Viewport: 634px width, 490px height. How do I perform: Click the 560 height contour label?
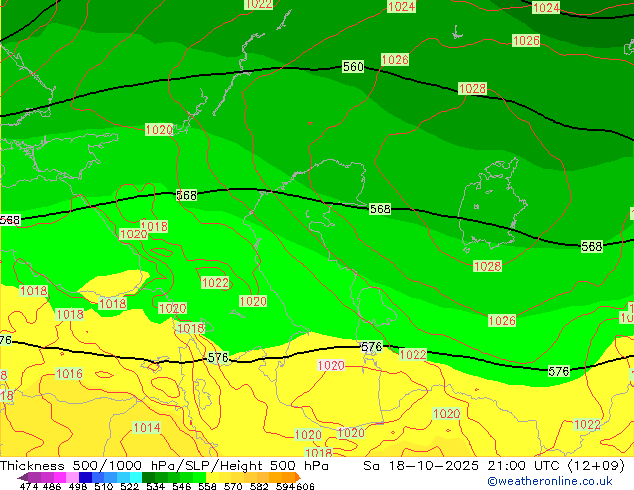[353, 66]
